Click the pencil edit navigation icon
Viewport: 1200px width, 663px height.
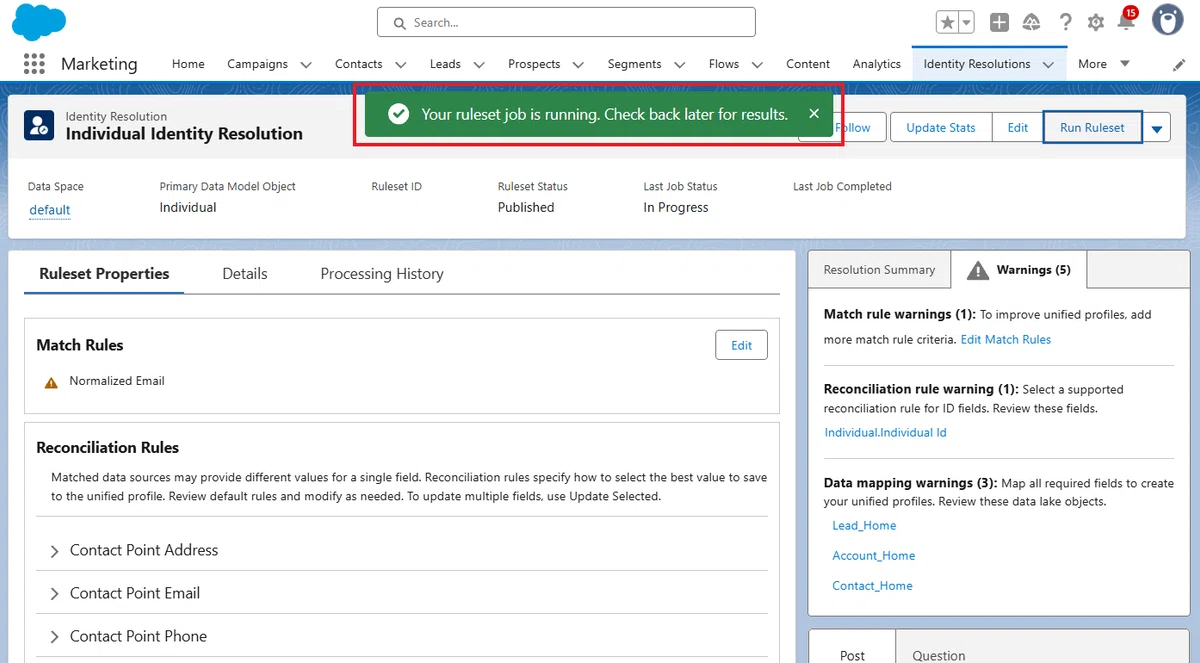[1179, 64]
